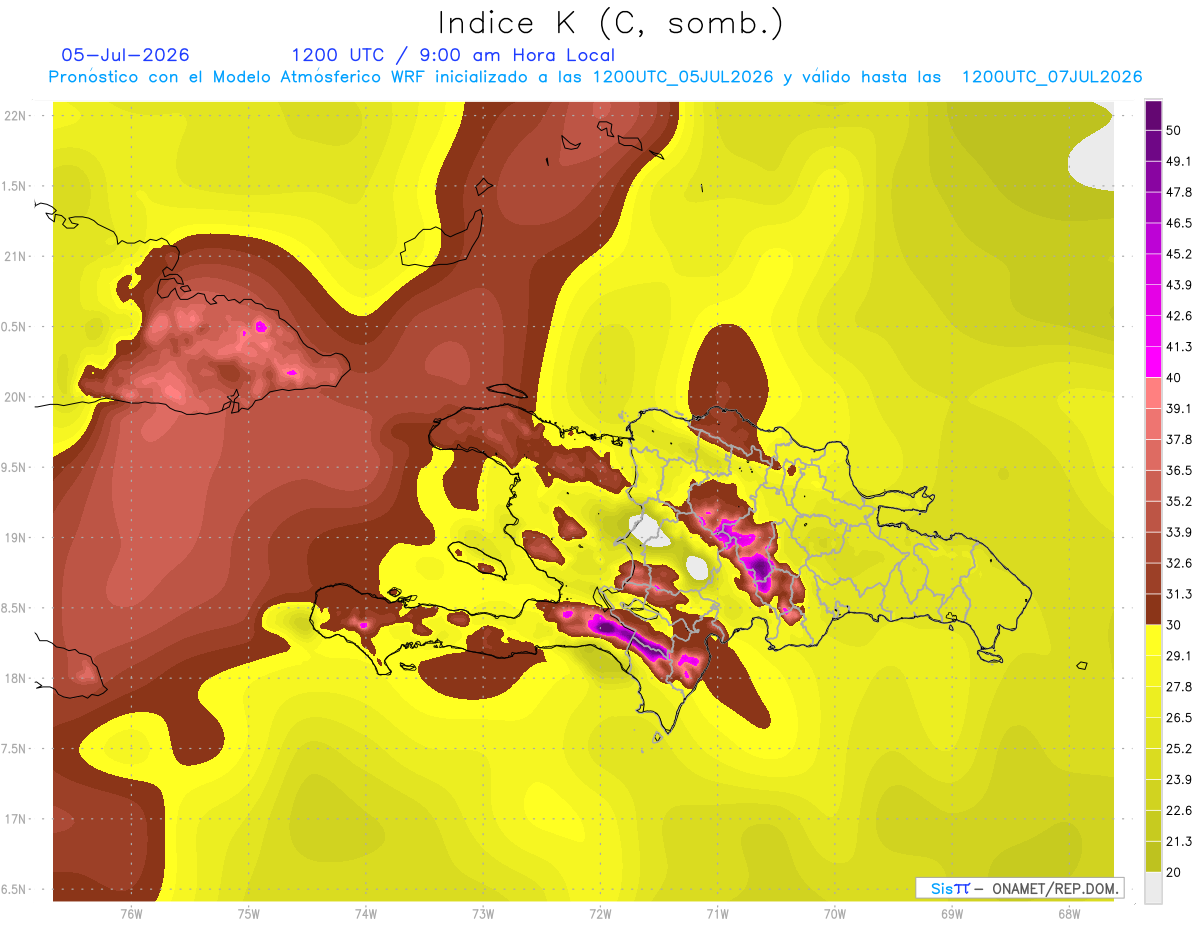Click the 'Indice K (C, somb.)' title
The image size is (1200, 927).
(x=610, y=24)
